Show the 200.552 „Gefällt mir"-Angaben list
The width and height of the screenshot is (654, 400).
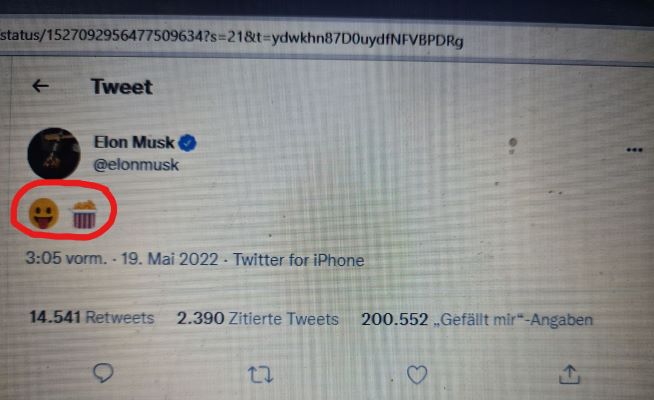click(x=477, y=320)
